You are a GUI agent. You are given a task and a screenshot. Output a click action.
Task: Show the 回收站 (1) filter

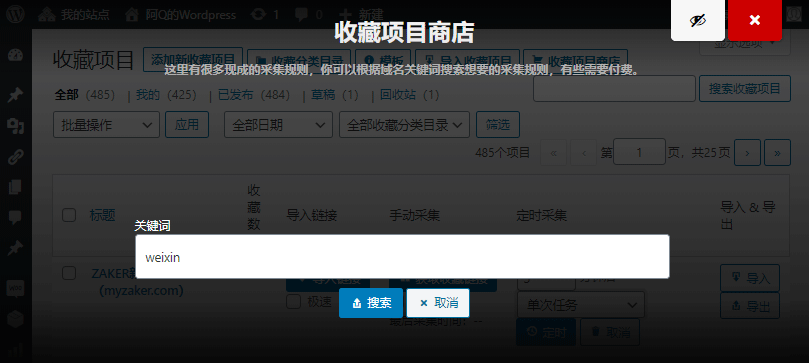tap(410, 95)
